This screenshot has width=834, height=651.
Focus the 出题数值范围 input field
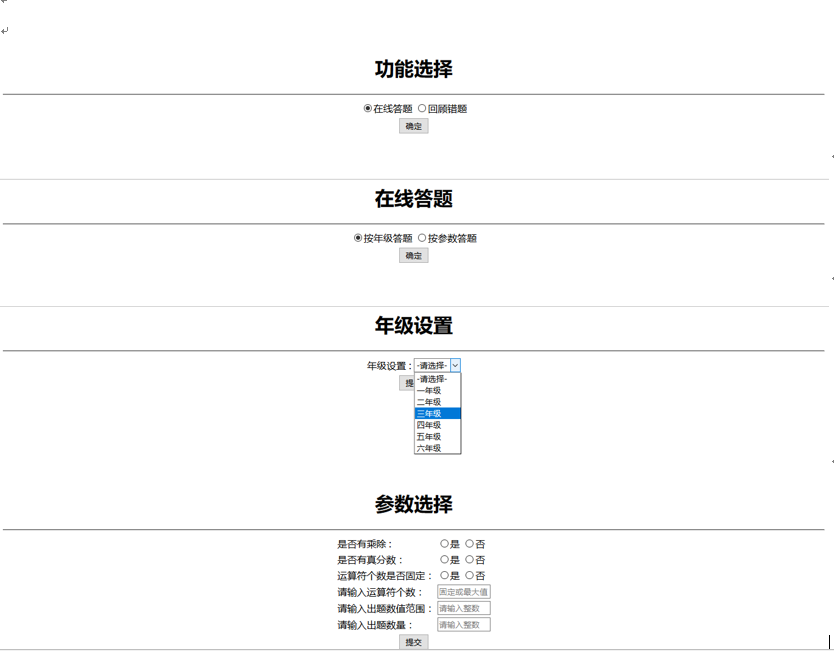464,608
